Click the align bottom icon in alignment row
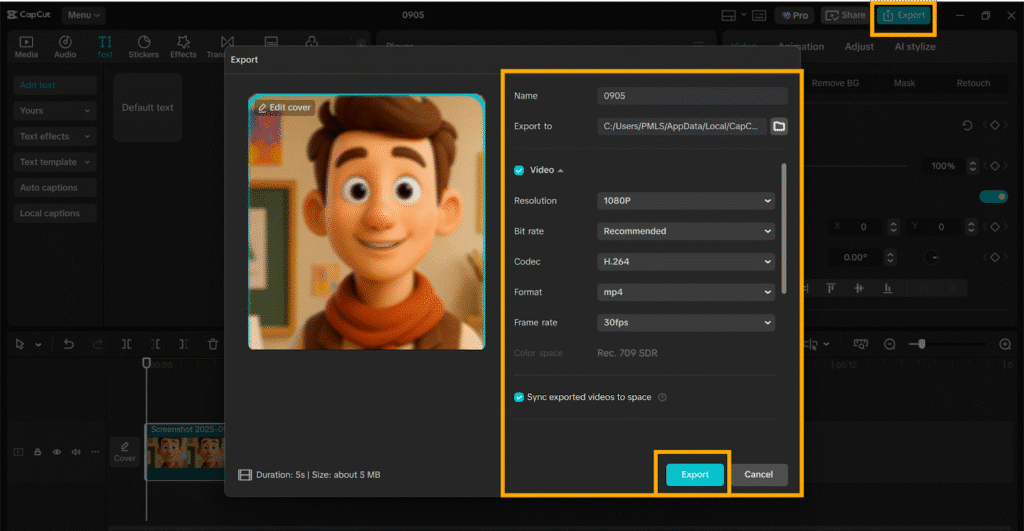The height and width of the screenshot is (531, 1024). (888, 288)
